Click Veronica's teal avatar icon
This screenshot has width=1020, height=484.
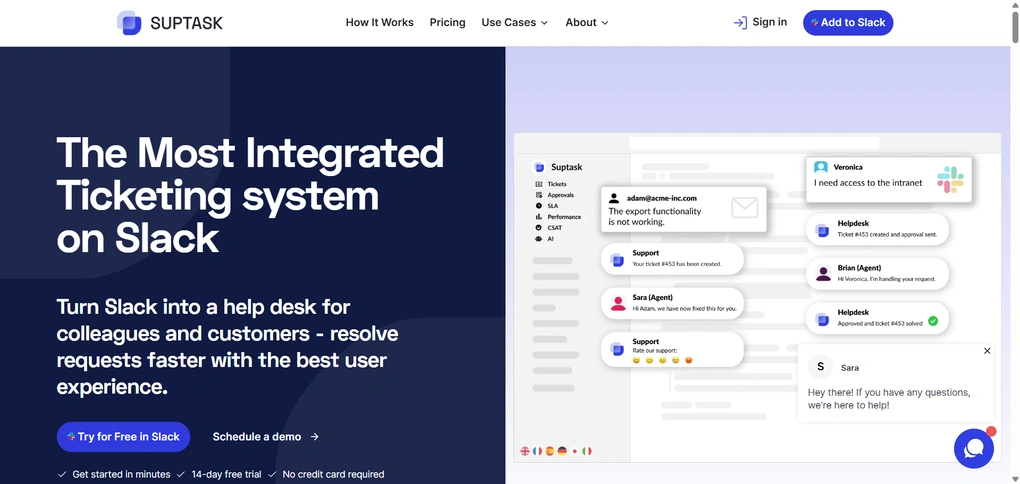point(821,167)
